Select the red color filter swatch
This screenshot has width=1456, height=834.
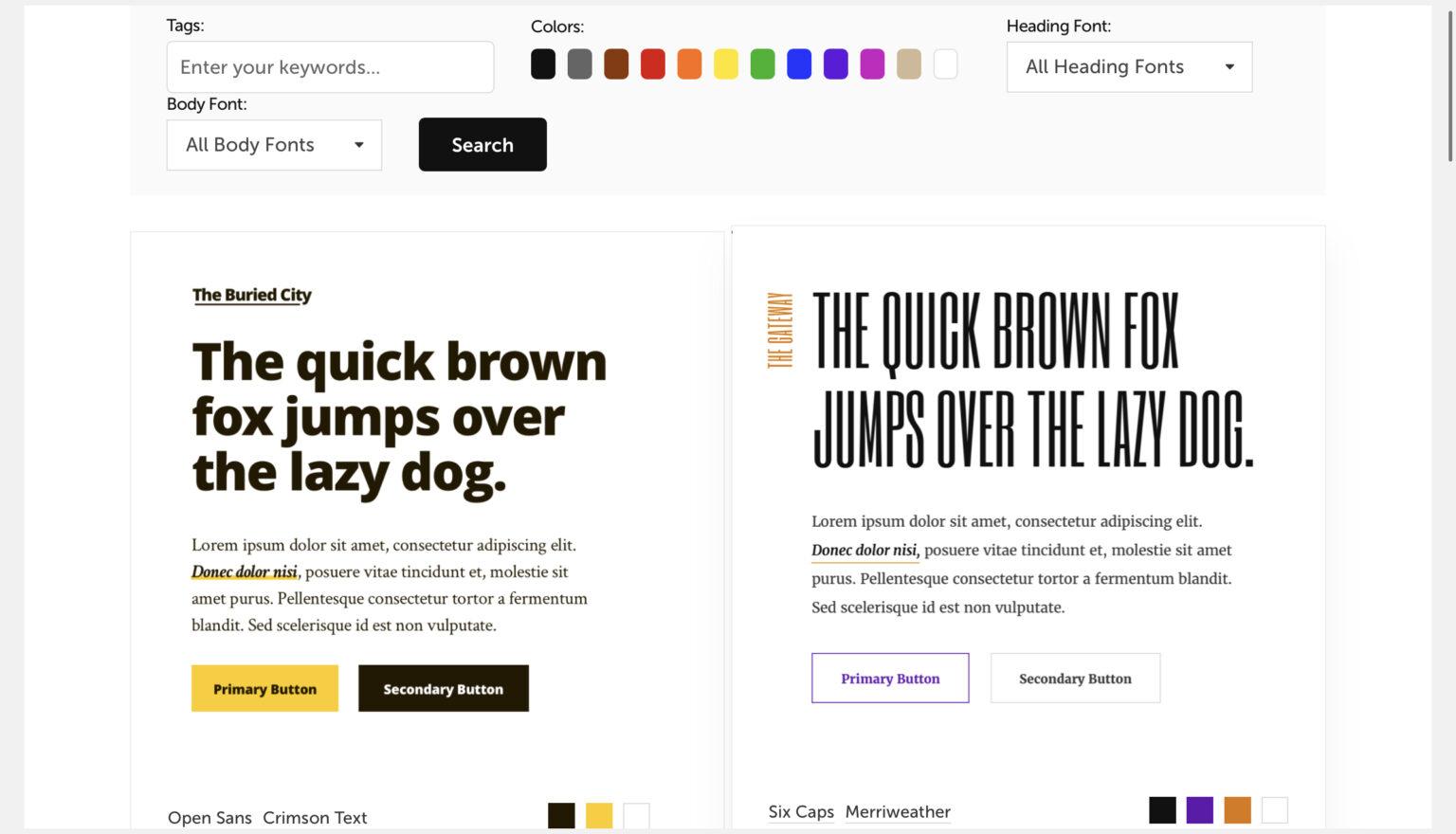click(653, 64)
